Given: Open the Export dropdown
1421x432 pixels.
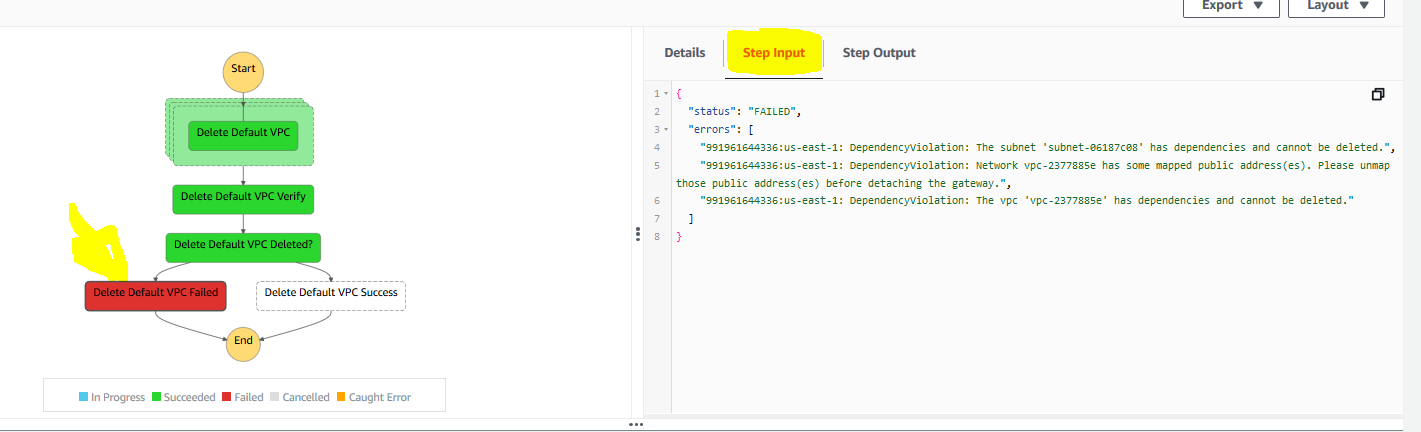Looking at the screenshot, I should pyautogui.click(x=1230, y=6).
